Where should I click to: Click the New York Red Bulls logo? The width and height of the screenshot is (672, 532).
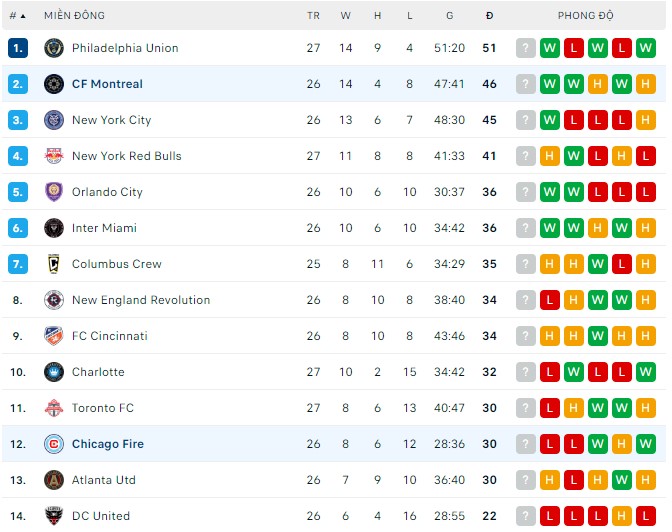pos(54,156)
